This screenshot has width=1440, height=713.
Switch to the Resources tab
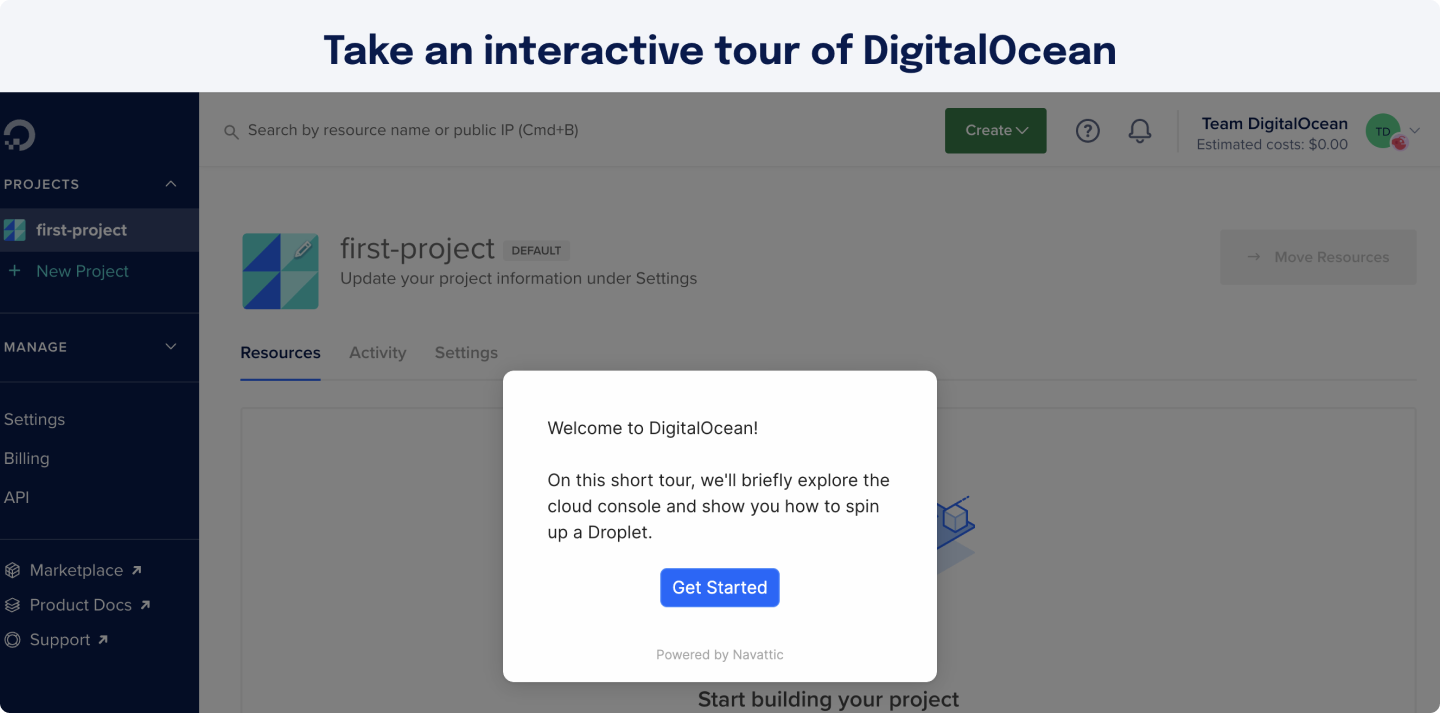tap(281, 353)
